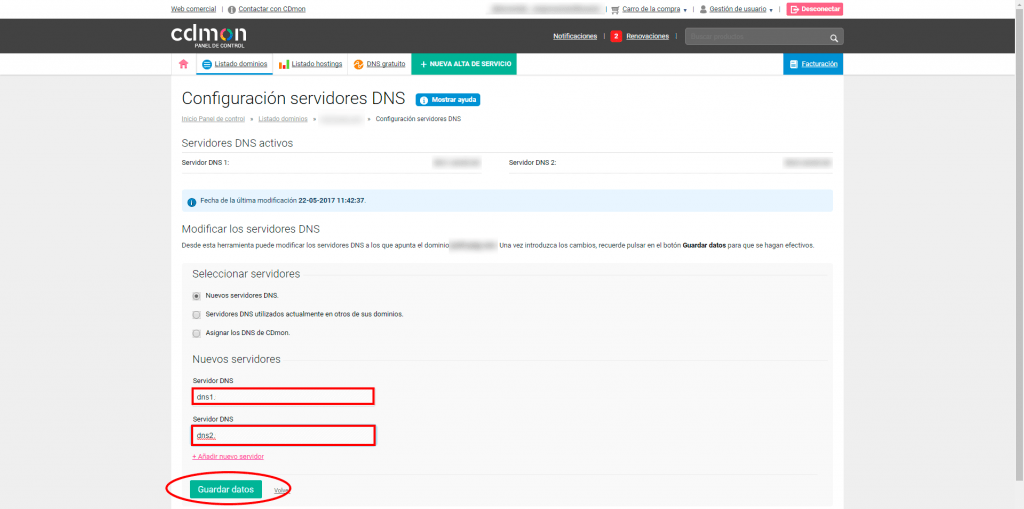Click the CDmon logo
Screen dimensions: 1024x509
point(208,36)
